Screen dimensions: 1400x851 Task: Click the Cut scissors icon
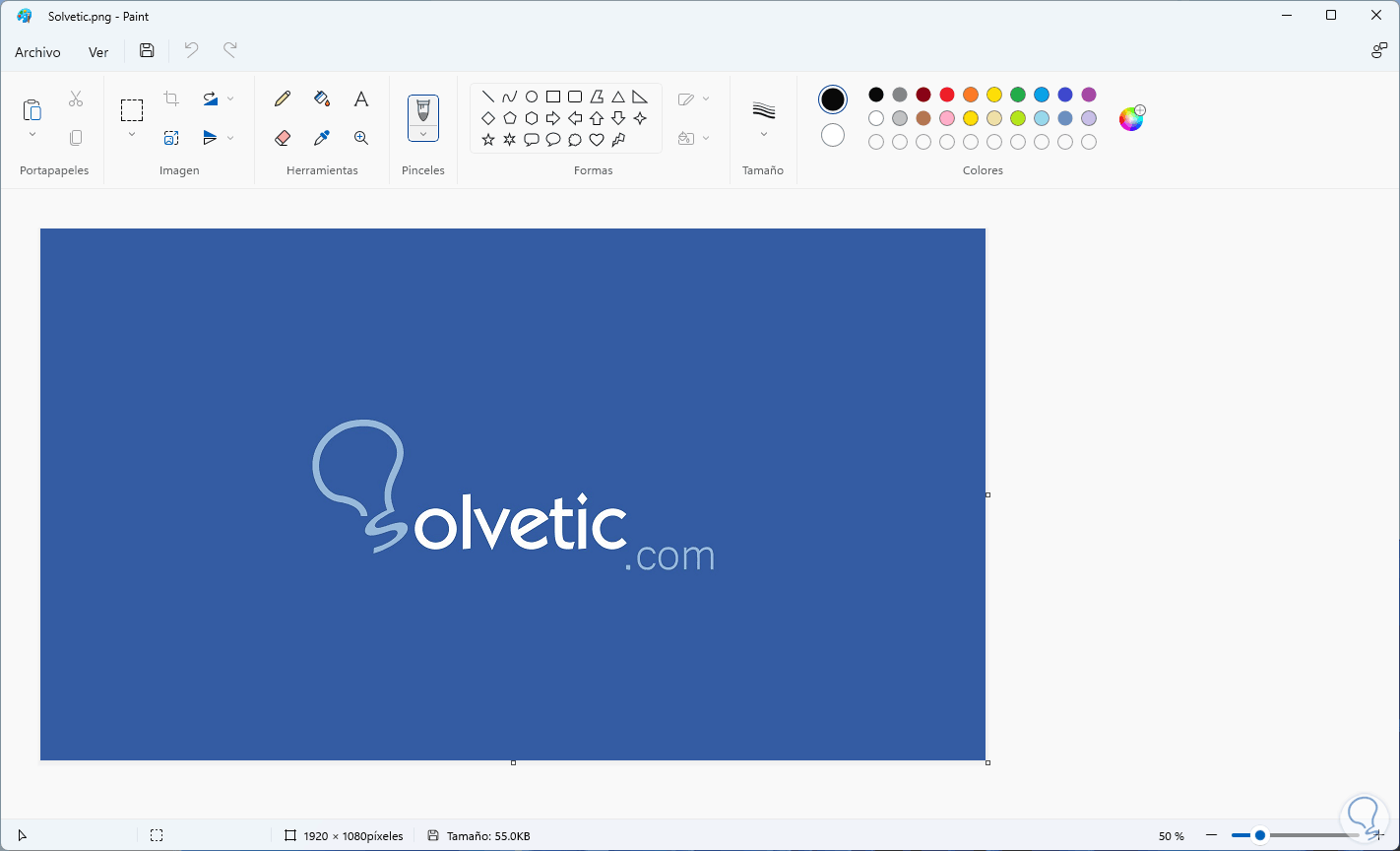[76, 98]
